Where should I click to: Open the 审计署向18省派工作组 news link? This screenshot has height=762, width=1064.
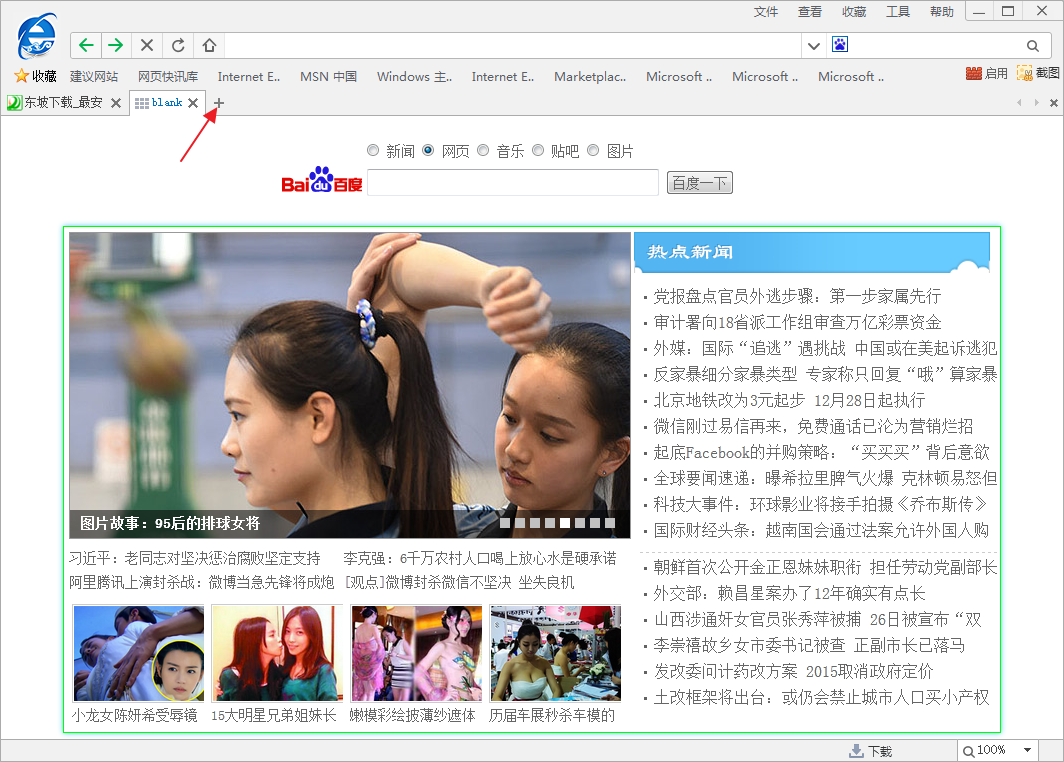pyautogui.click(x=797, y=322)
